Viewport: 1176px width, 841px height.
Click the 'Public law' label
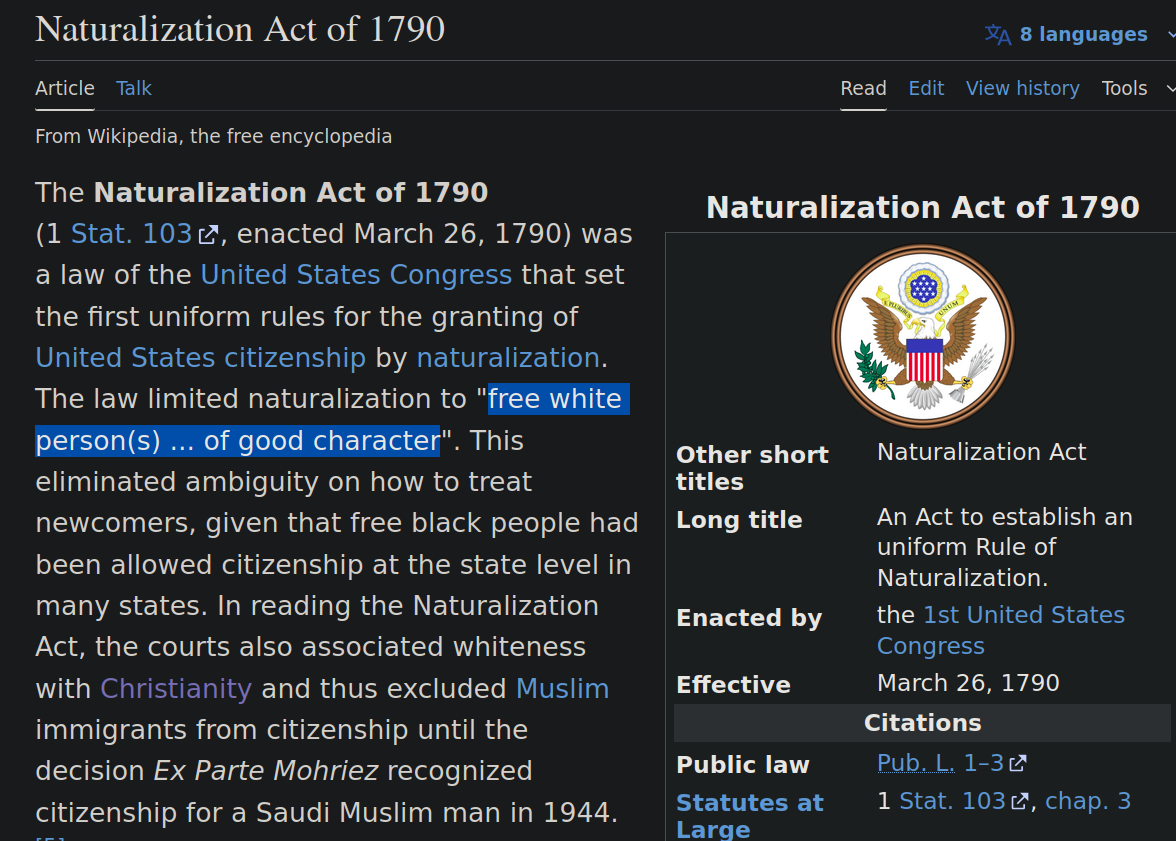(743, 764)
